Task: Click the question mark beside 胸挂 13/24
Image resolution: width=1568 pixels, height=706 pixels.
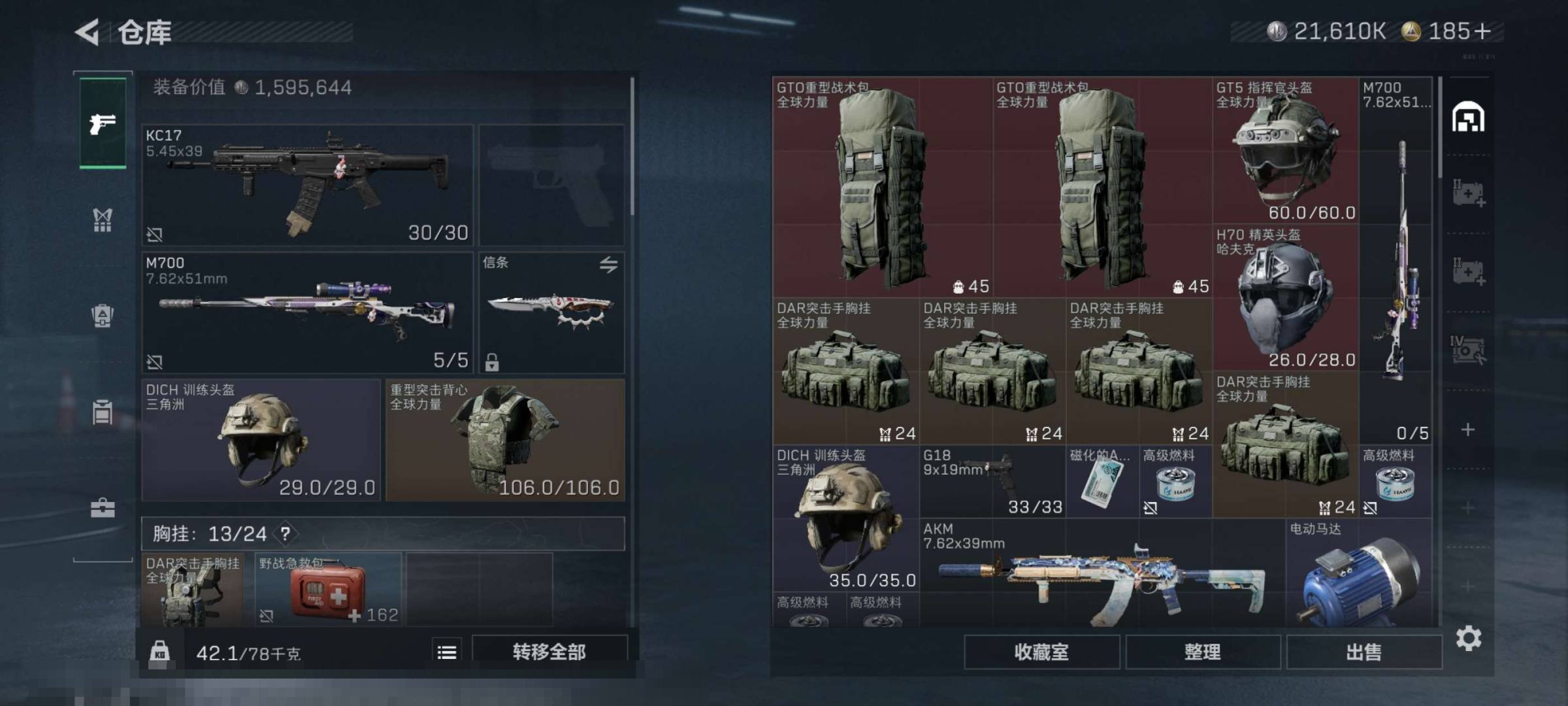Action: 286,533
